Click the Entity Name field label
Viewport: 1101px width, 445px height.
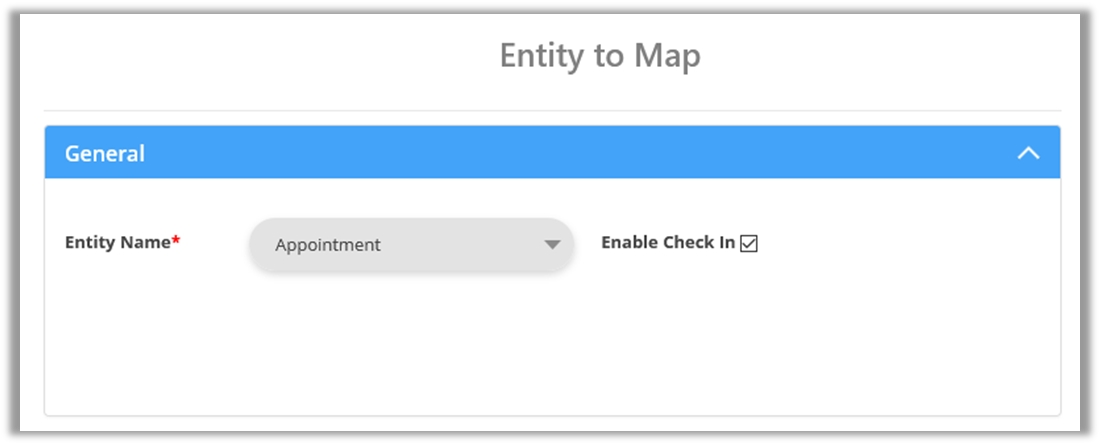(118, 242)
